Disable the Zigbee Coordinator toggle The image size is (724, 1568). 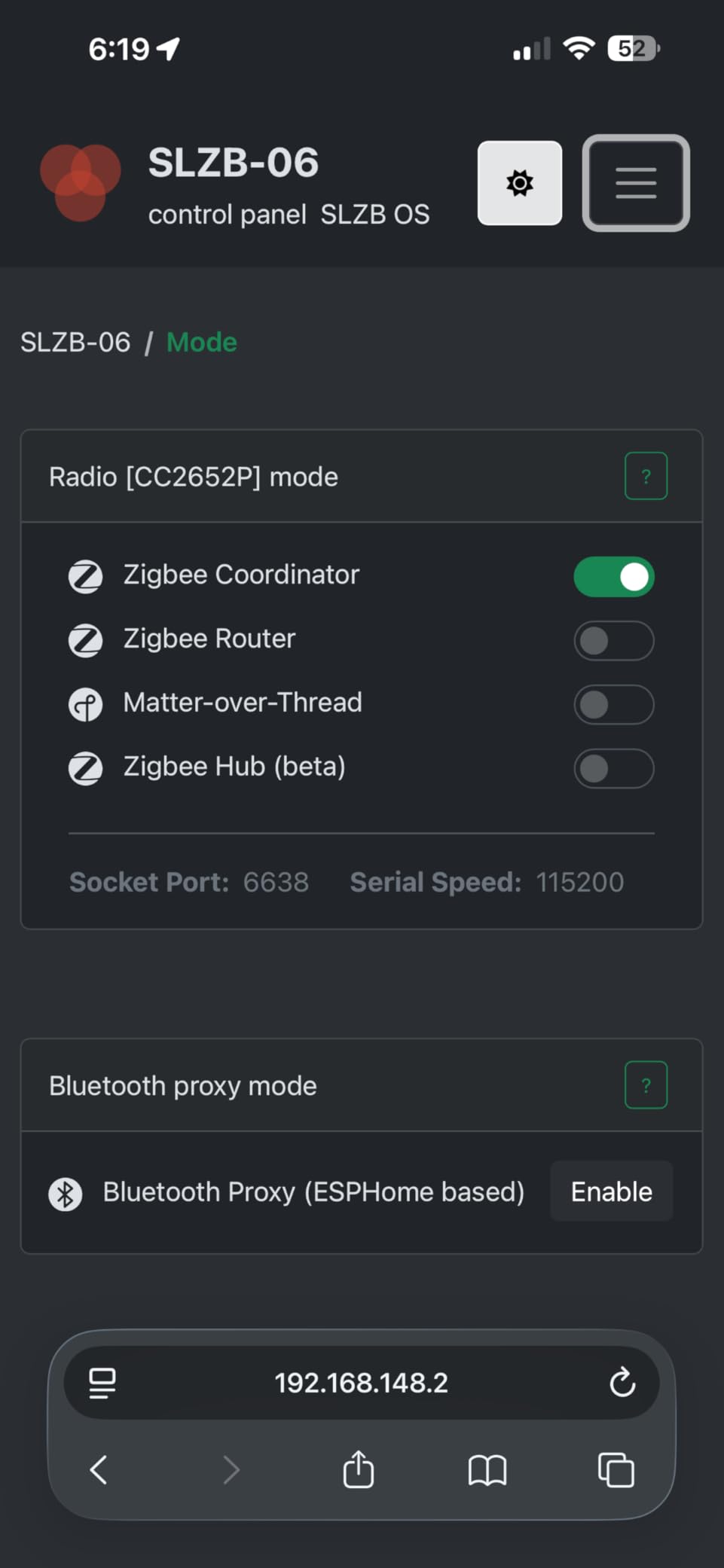[614, 576]
